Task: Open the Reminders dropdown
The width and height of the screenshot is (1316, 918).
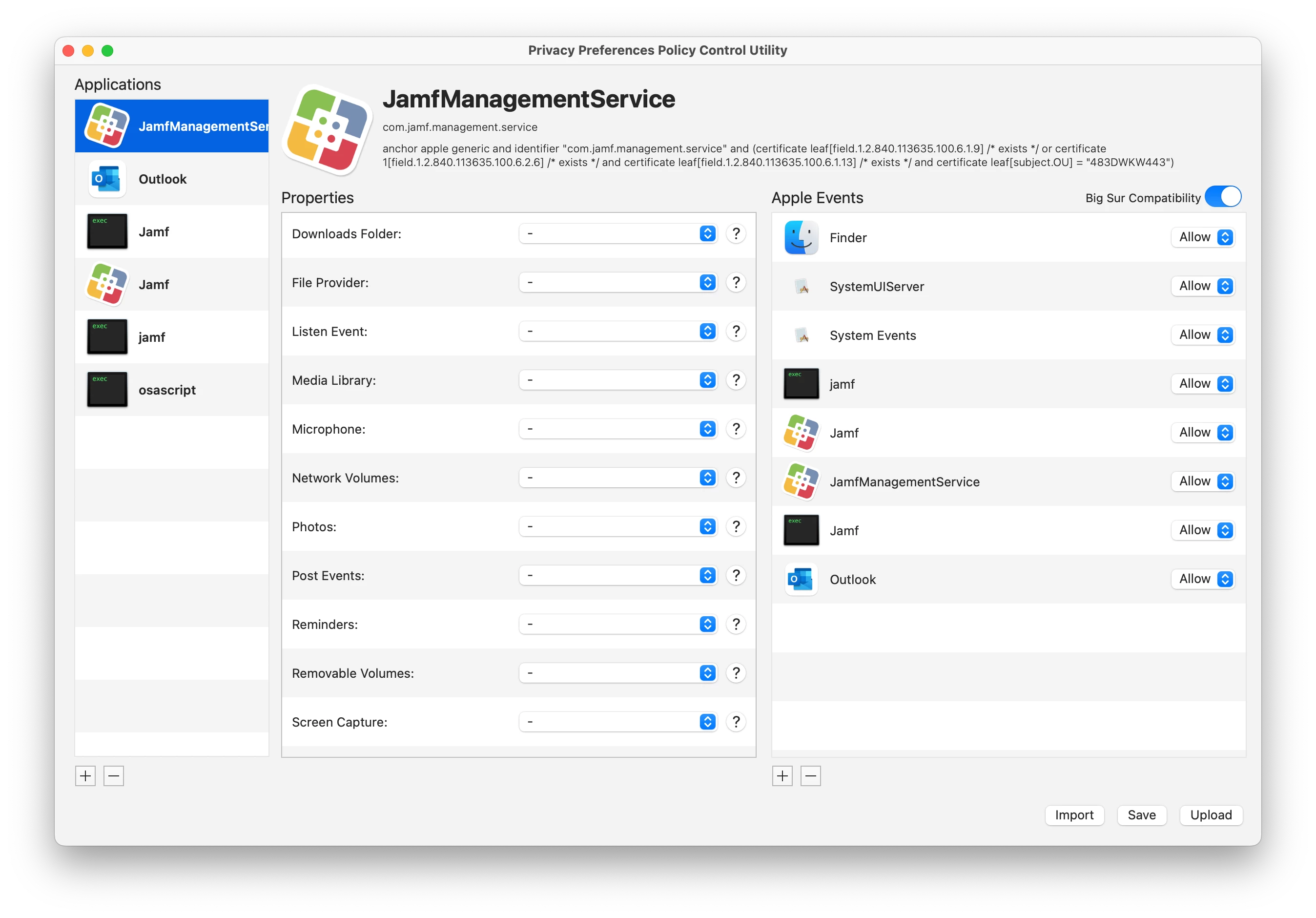Action: [618, 624]
